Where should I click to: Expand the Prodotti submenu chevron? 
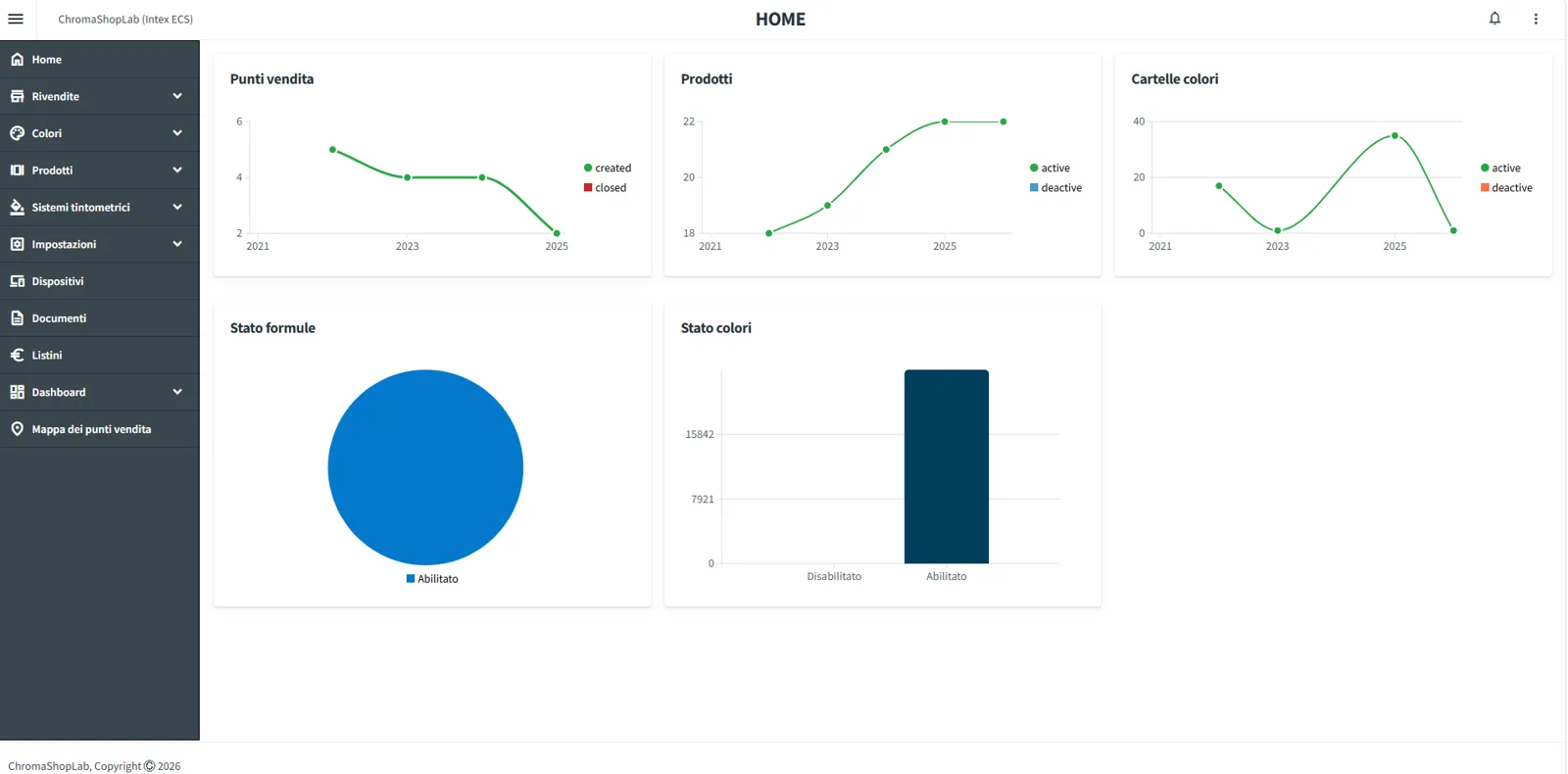pos(177,170)
